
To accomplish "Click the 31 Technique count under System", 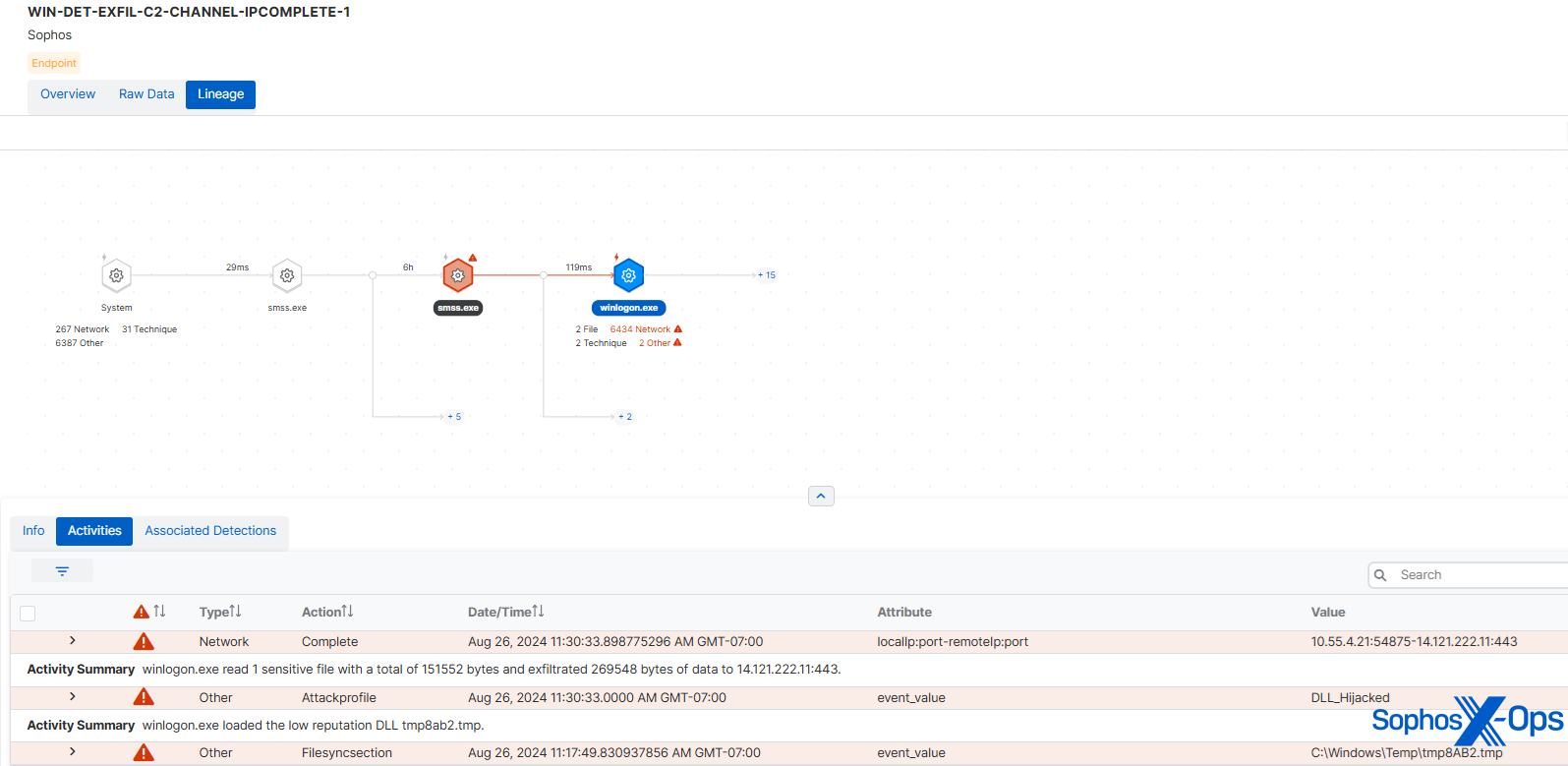I will click(149, 329).
